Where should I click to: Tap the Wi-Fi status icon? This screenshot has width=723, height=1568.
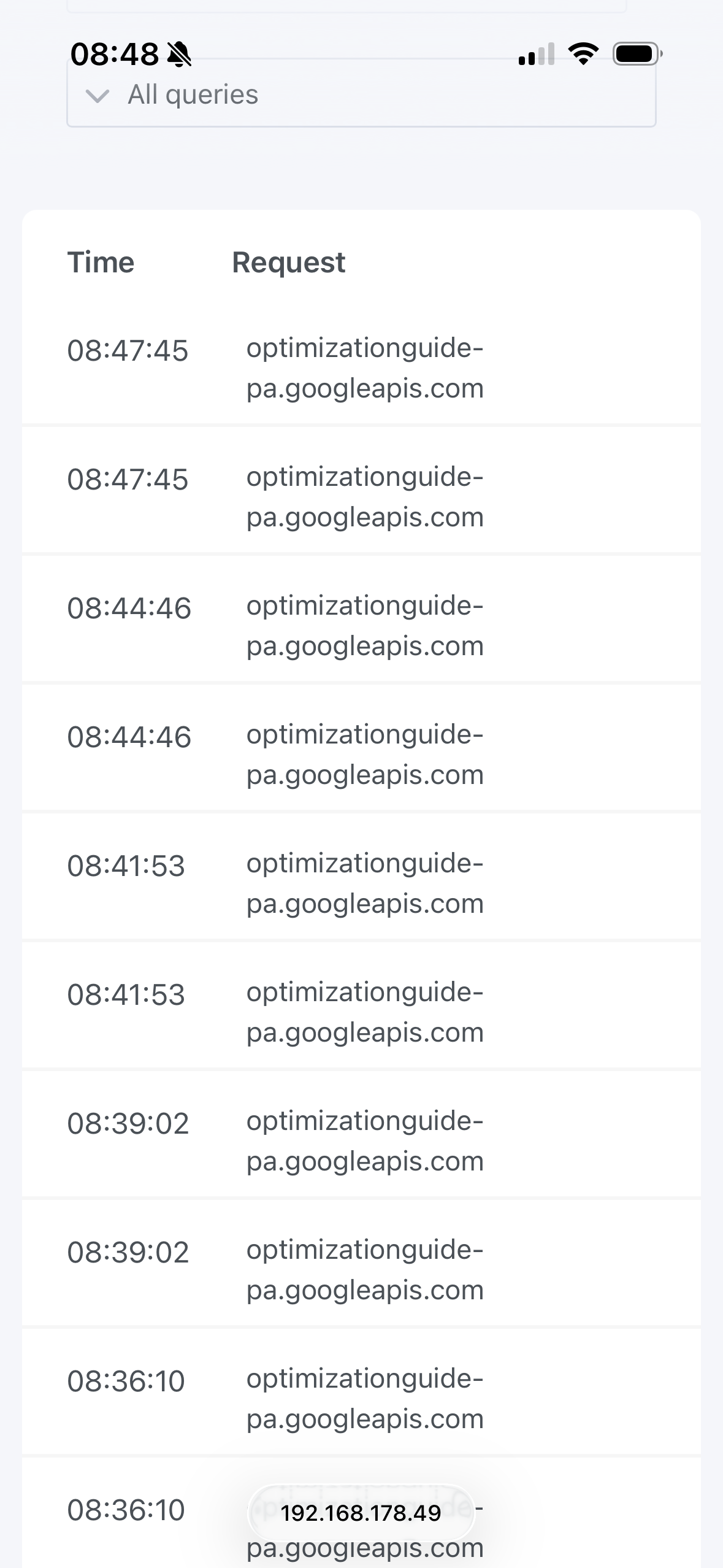point(583,54)
